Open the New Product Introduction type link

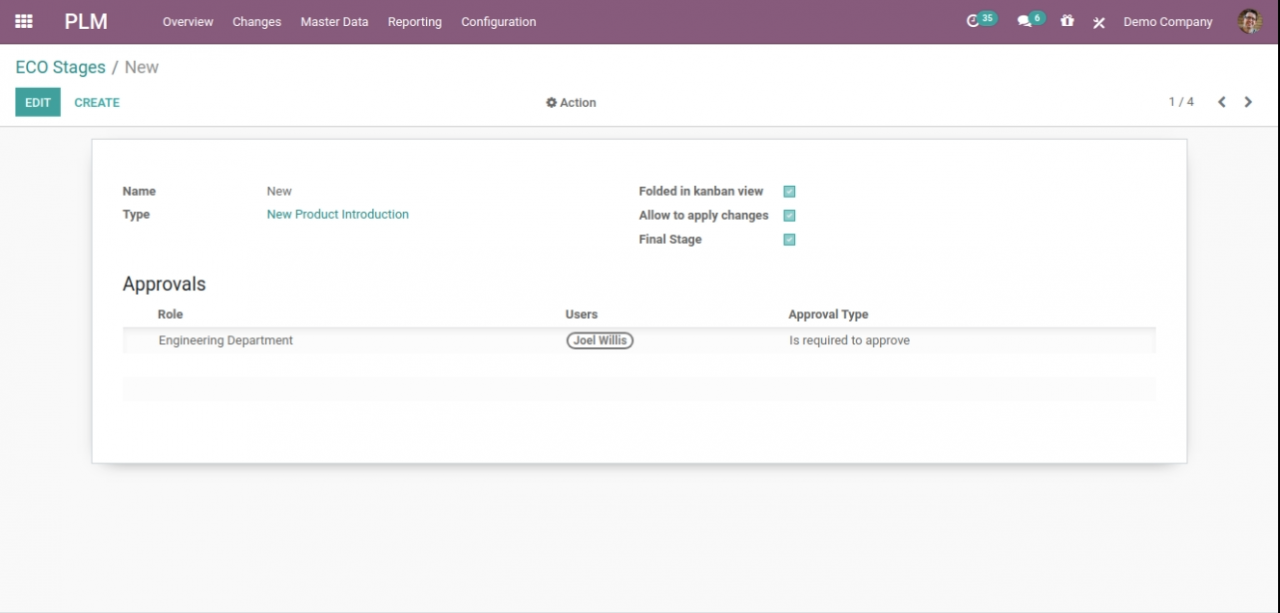(x=337, y=214)
